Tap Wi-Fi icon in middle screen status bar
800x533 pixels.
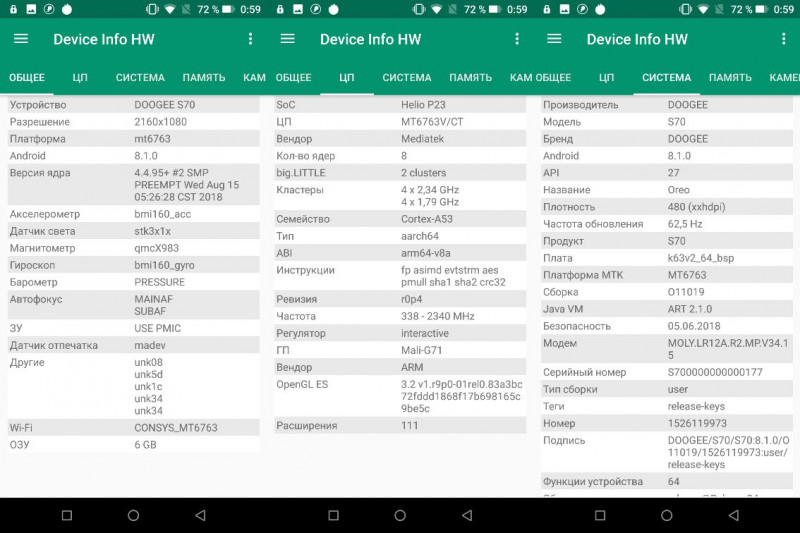coord(437,9)
